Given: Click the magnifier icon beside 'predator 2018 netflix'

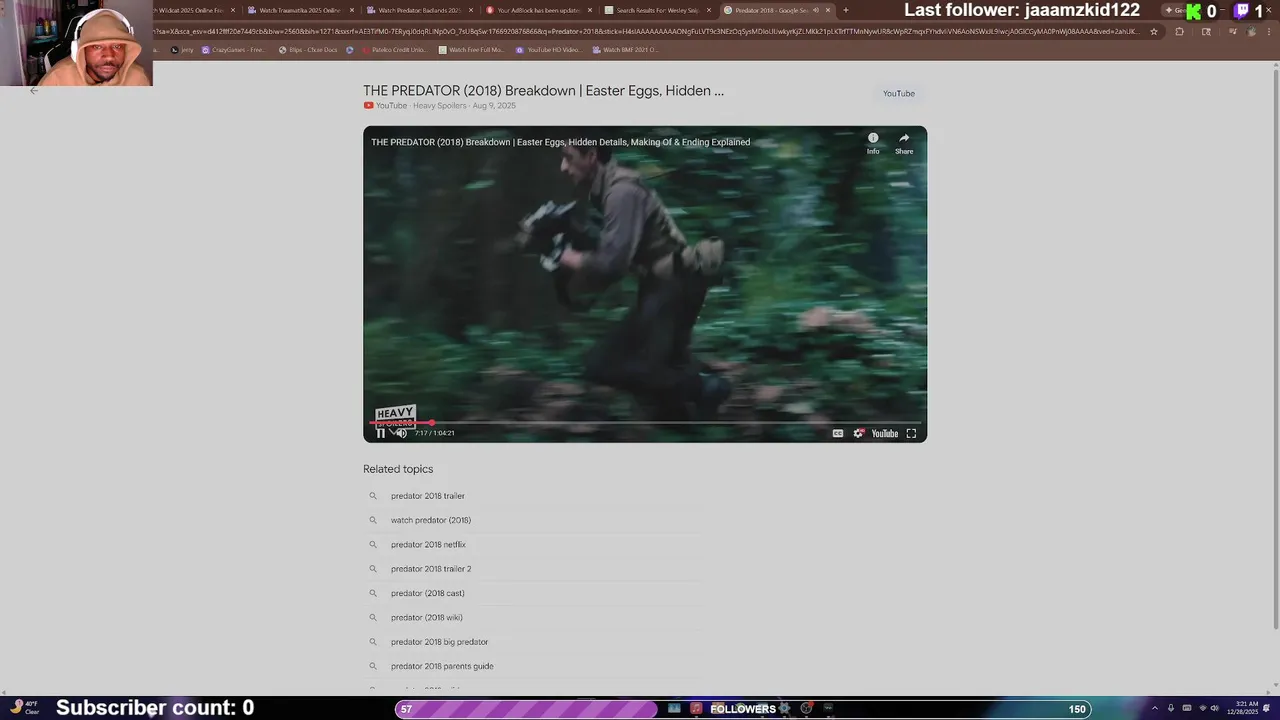Looking at the screenshot, I should (x=373, y=545).
